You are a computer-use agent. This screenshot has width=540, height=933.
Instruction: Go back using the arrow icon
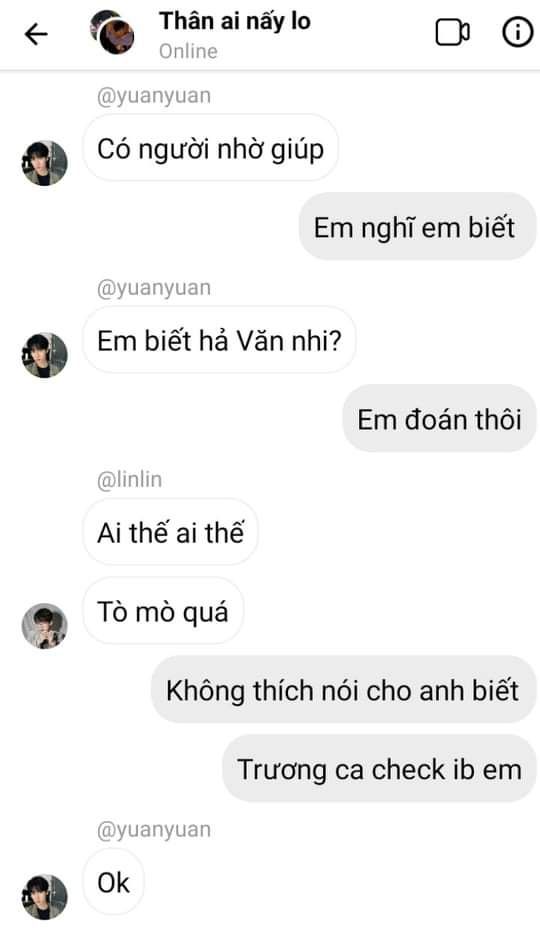coord(36,35)
